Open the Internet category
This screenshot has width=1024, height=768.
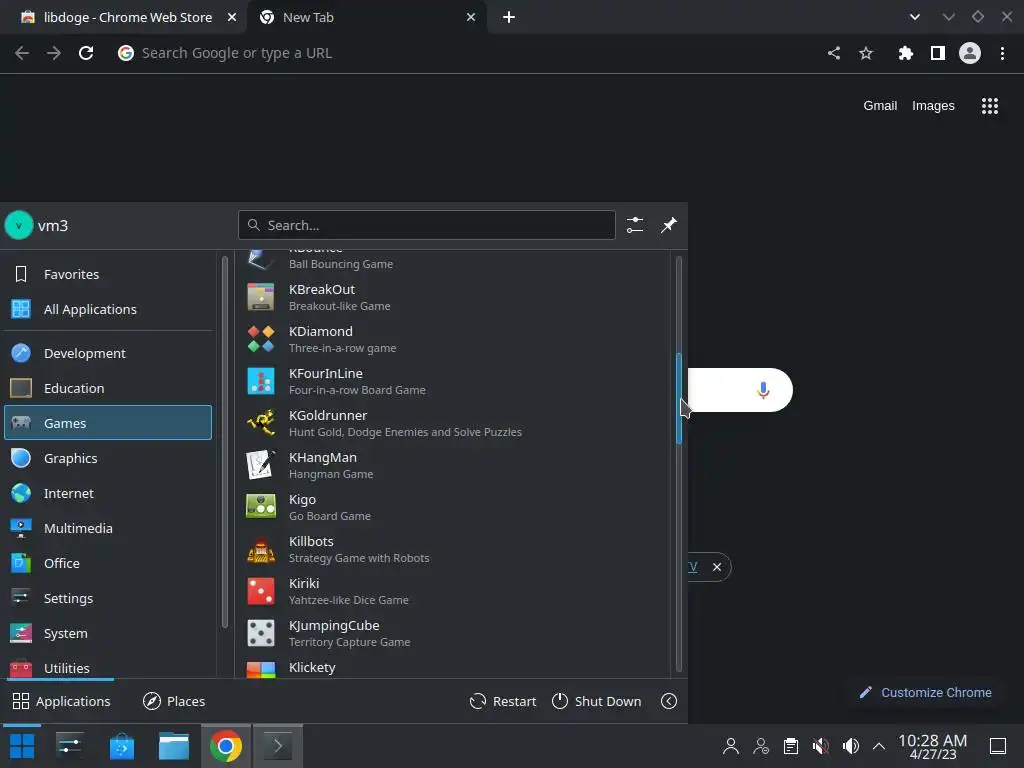[108, 493]
